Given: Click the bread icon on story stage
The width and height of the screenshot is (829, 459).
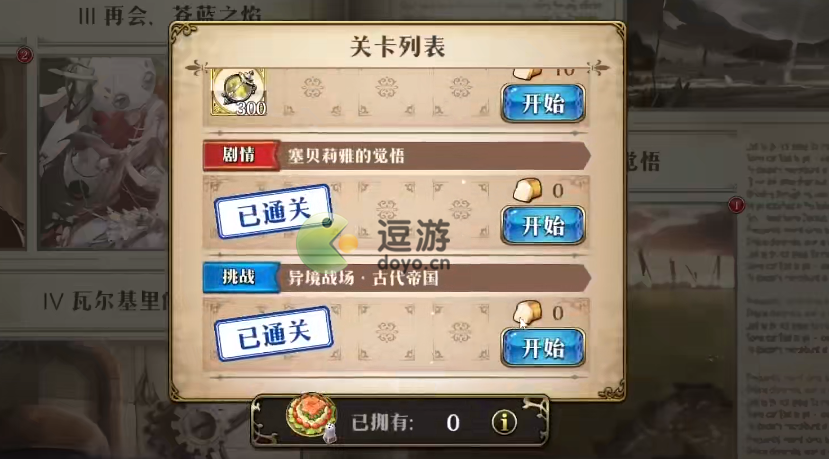Looking at the screenshot, I should coord(528,190).
